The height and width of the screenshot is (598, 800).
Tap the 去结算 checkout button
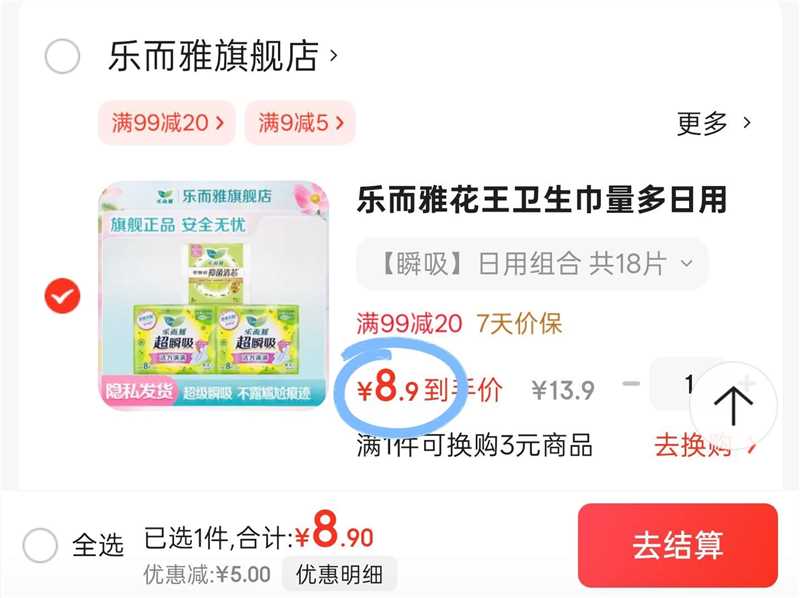click(678, 545)
